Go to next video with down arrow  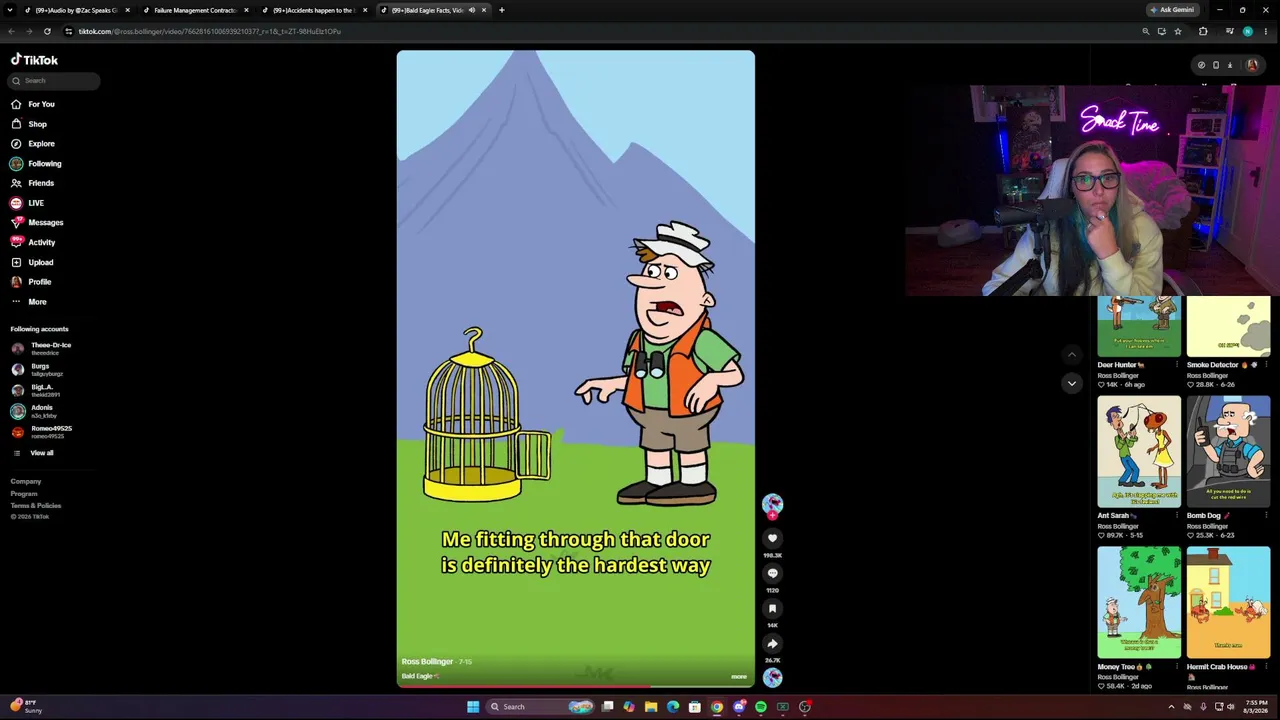point(1072,383)
